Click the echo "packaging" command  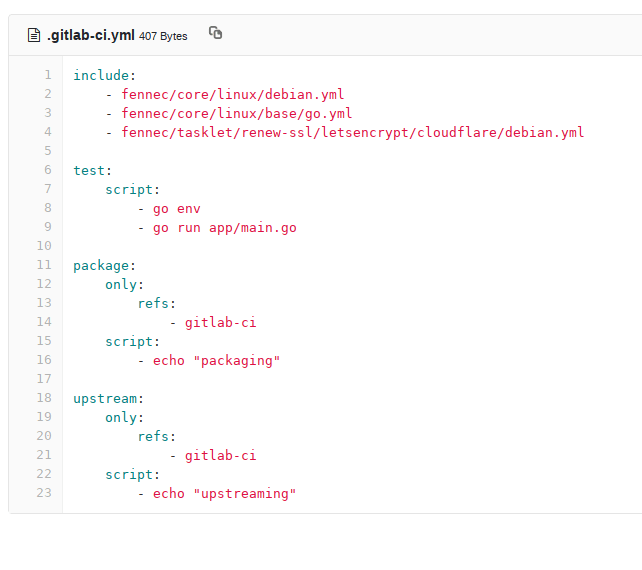[217, 361]
